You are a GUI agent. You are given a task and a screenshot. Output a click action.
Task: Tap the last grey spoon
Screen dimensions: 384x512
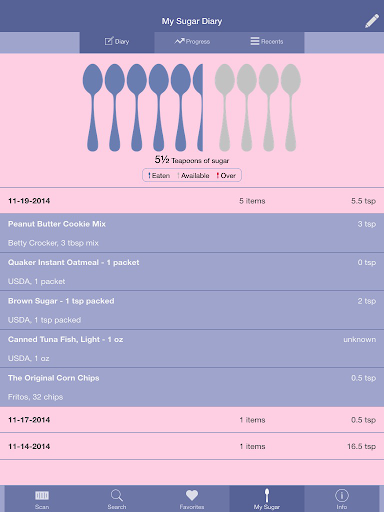coord(291,107)
